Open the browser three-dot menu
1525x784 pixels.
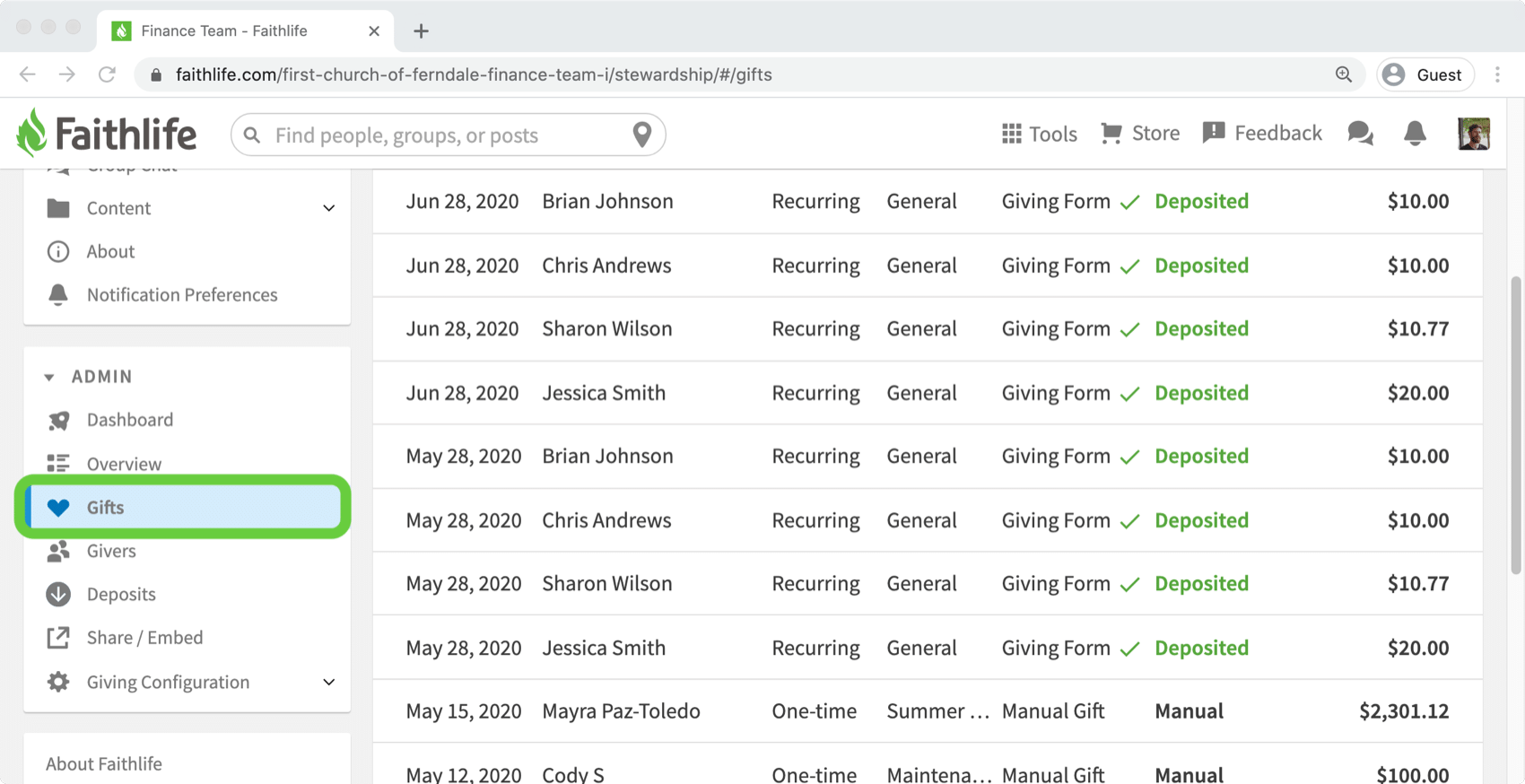1497,74
